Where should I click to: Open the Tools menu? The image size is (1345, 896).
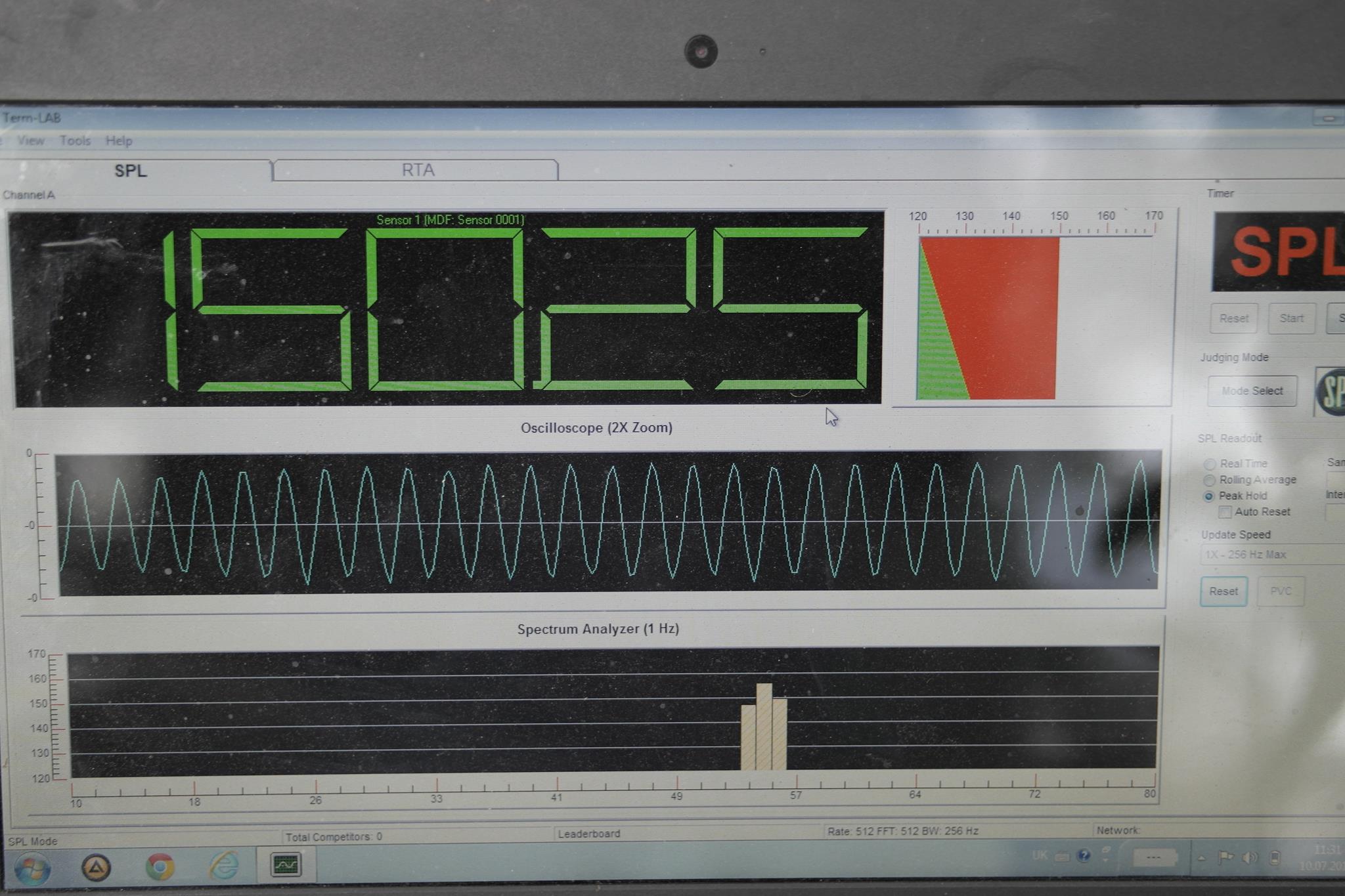pos(75,140)
